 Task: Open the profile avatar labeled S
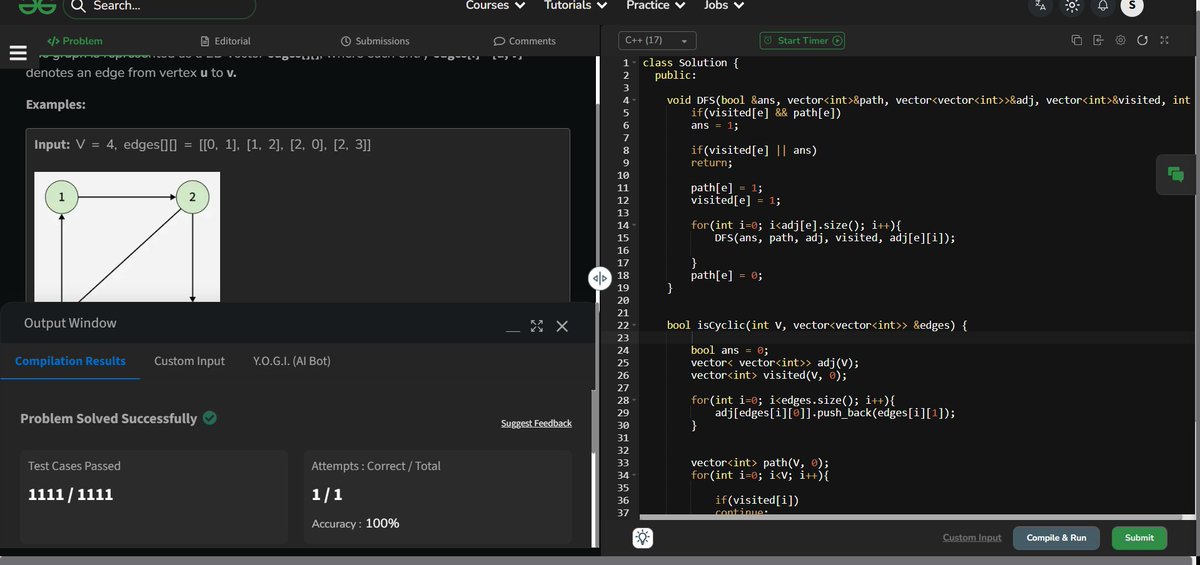[1131, 7]
